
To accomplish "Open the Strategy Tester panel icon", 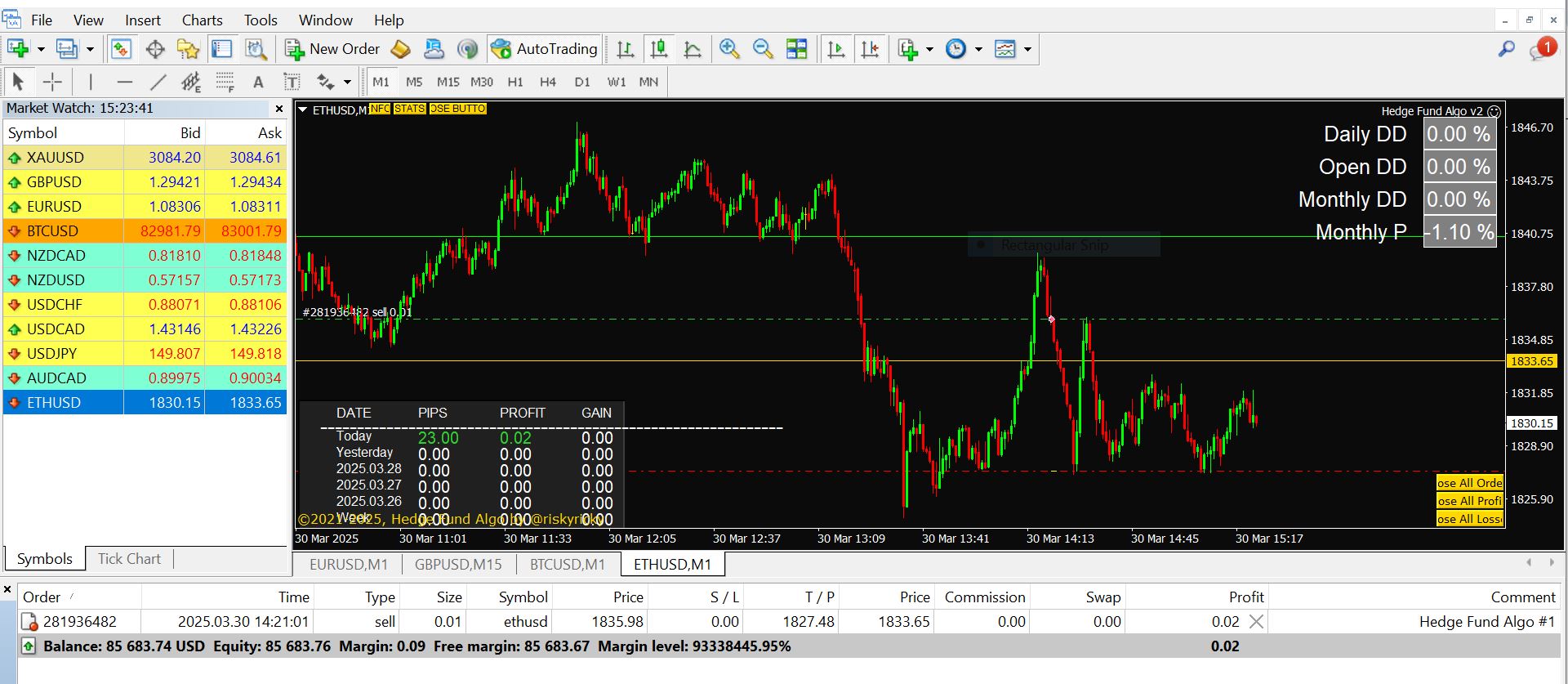I will [x=256, y=49].
